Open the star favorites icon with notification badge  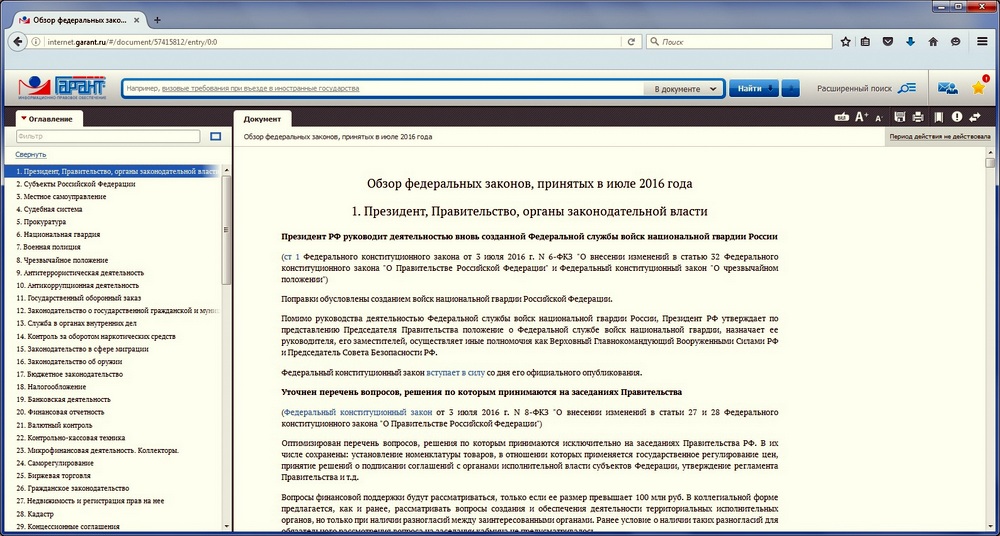tap(979, 87)
